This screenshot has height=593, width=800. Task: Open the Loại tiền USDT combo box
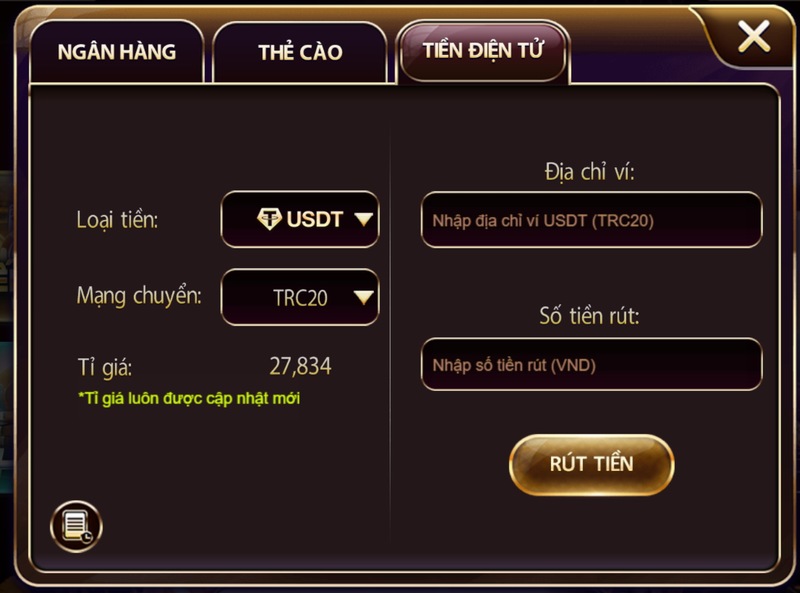(300, 219)
